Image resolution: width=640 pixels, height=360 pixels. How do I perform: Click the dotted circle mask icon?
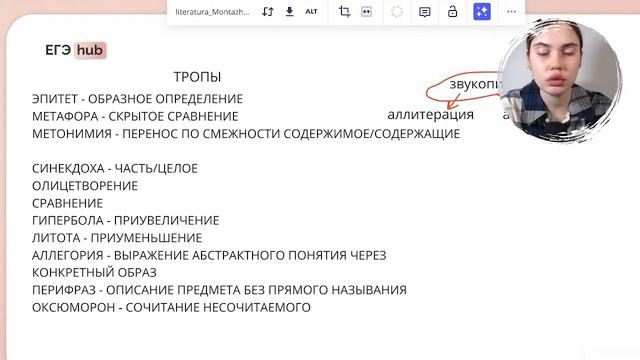coord(396,11)
